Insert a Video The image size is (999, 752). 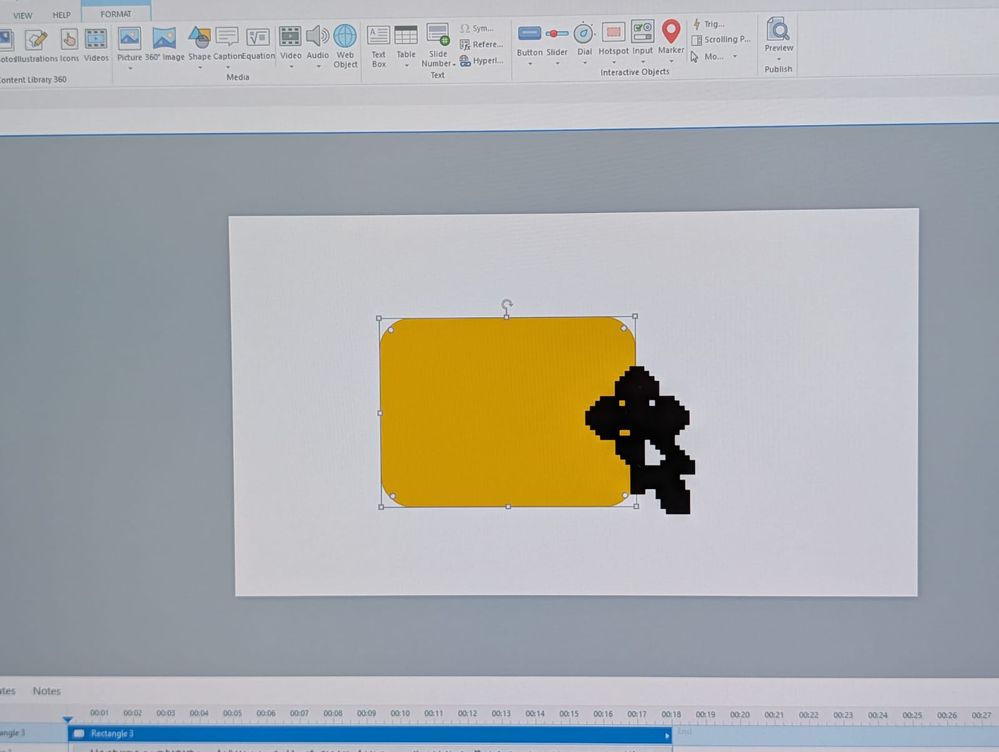(x=291, y=42)
